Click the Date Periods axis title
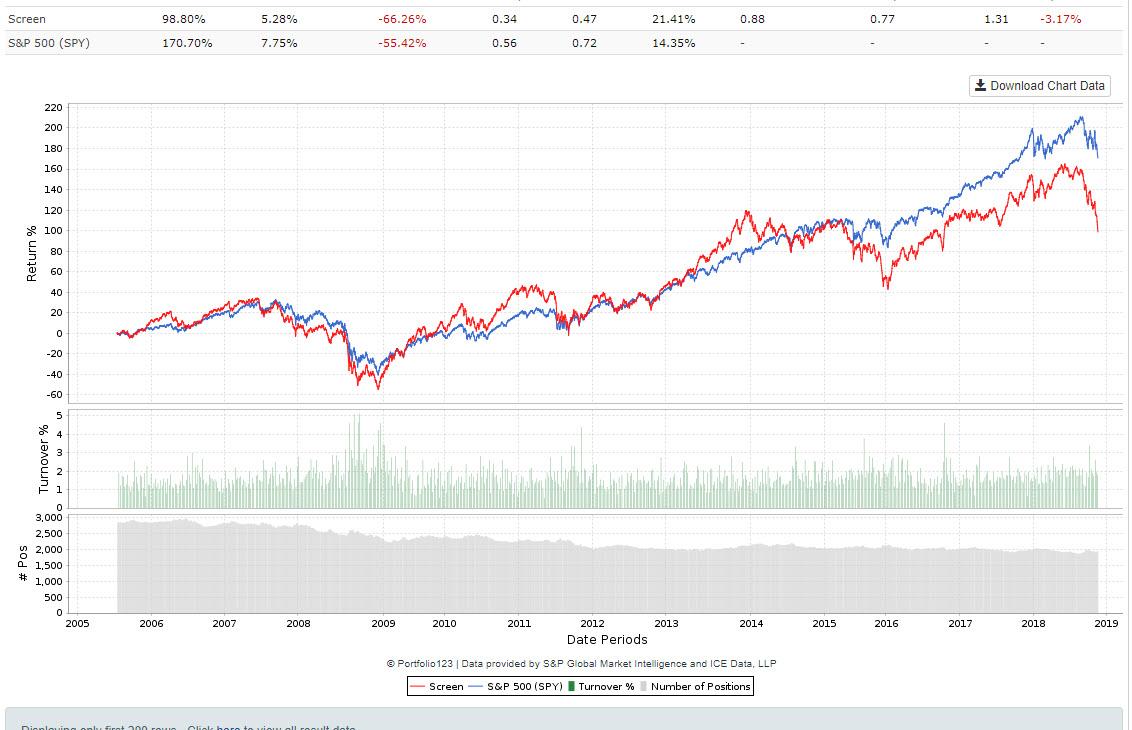 [x=607, y=639]
